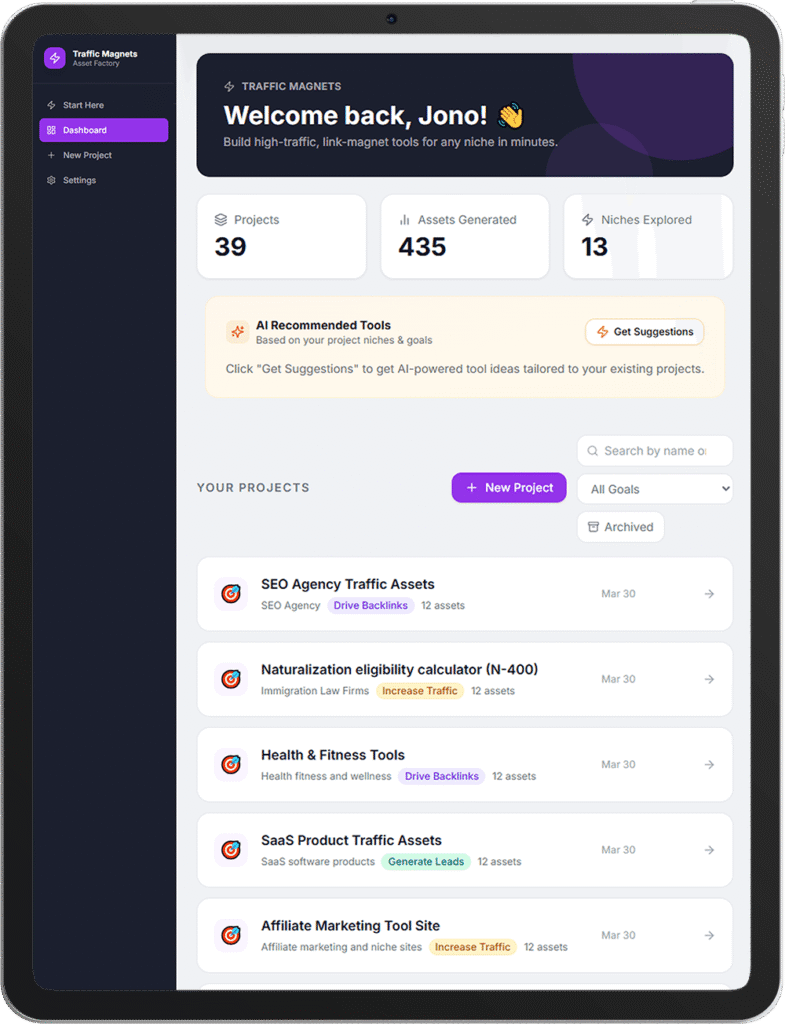Click the Projects stack icon on the stats card
Viewport: 785px width, 1024px height.
pyautogui.click(x=221, y=220)
